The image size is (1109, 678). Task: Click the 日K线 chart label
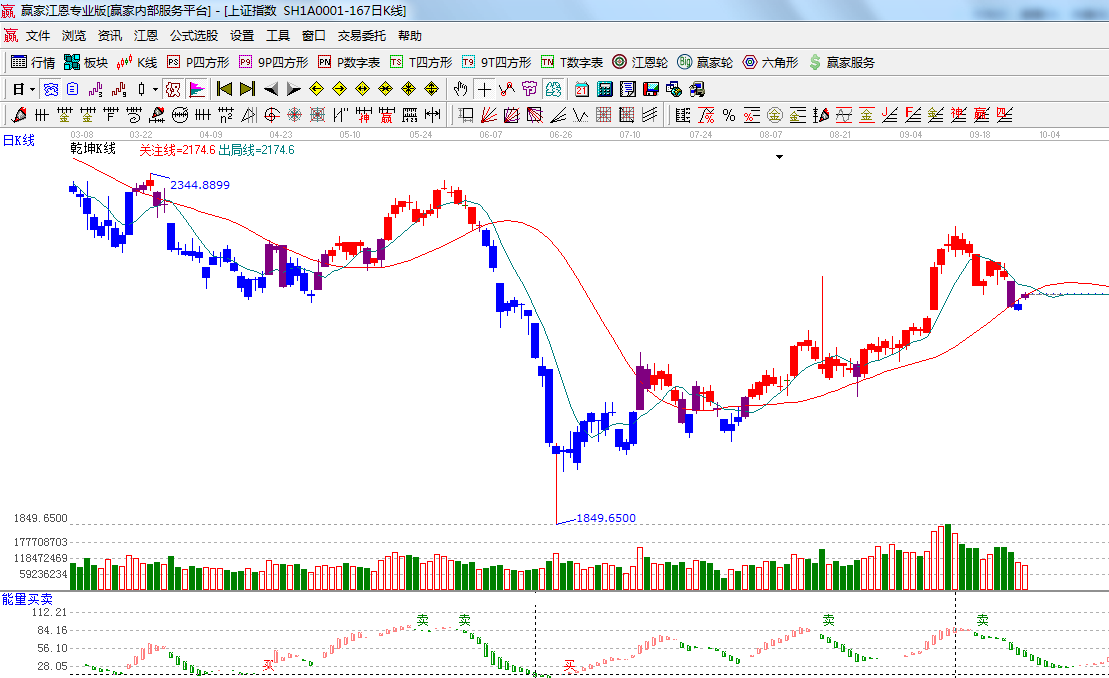18,140
